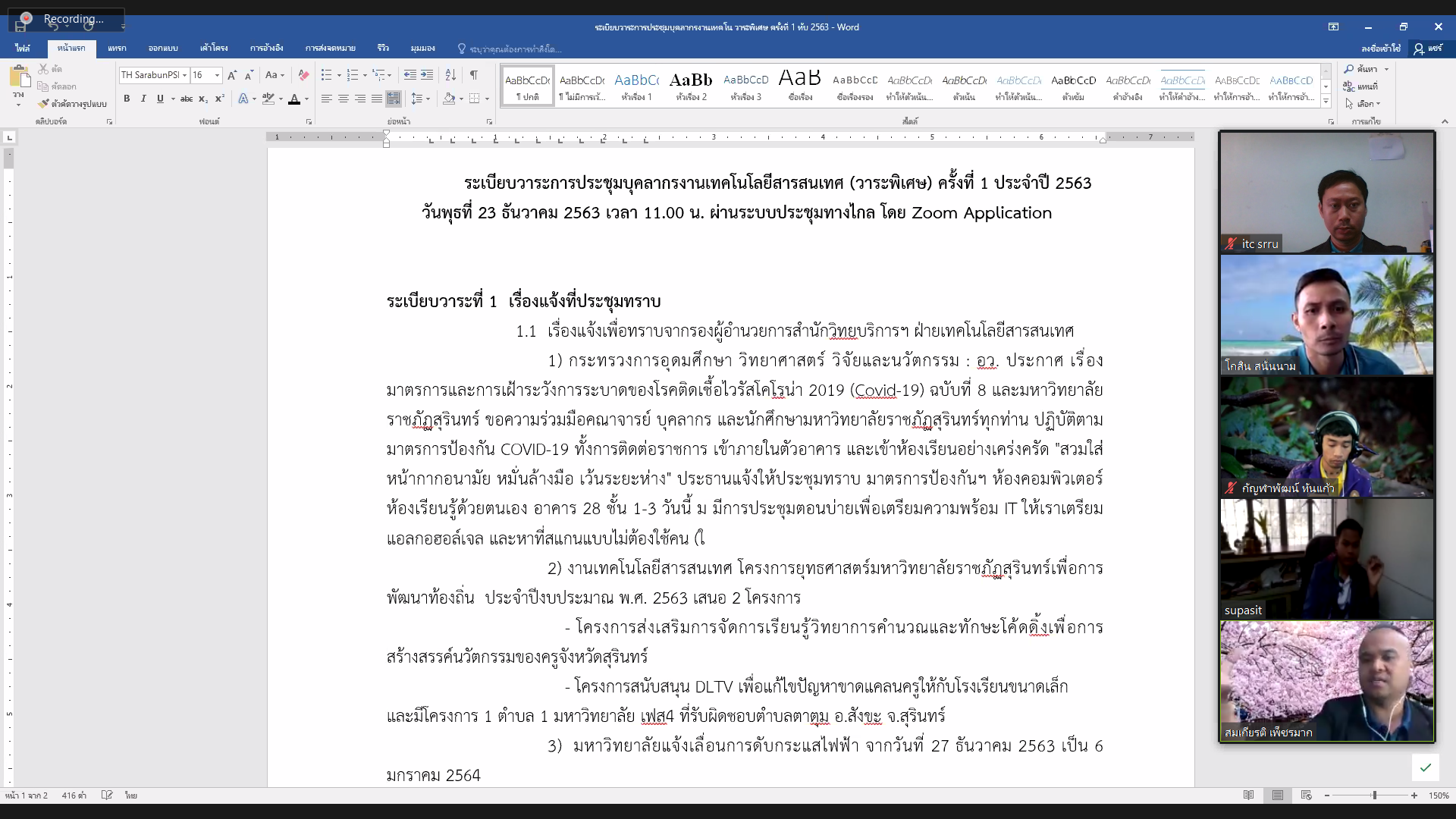Click the clear formatting eraser icon
The height and width of the screenshot is (819, 1456).
(x=303, y=75)
